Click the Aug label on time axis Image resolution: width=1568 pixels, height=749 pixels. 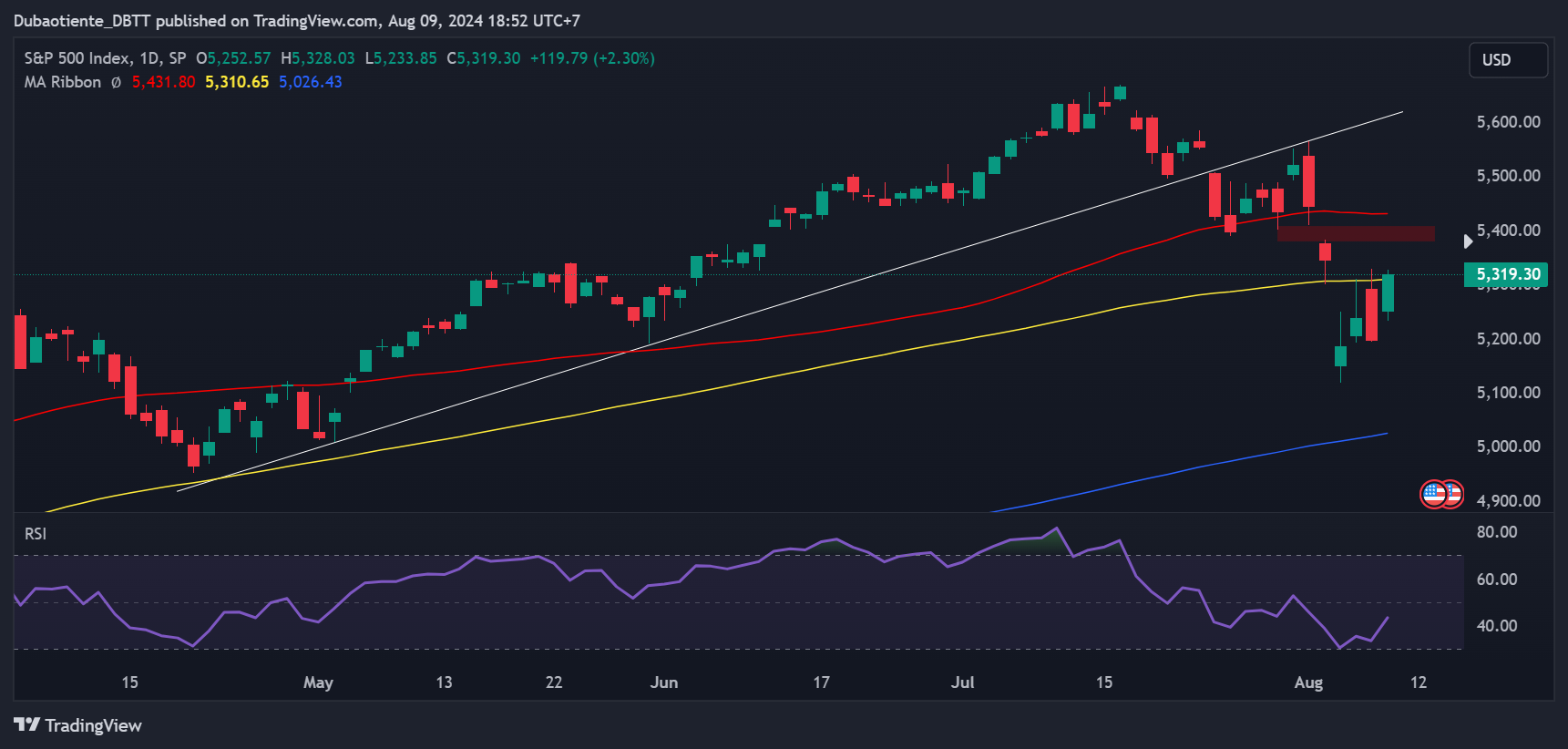point(1309,683)
